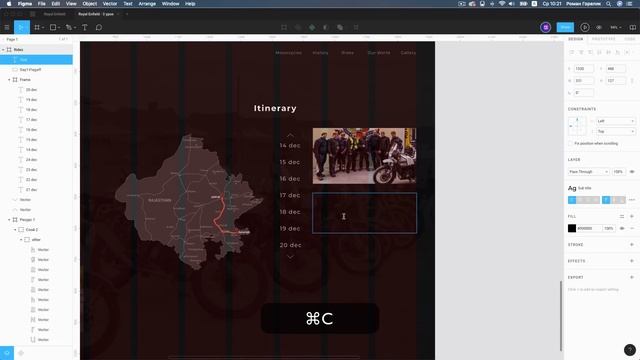Select the Move tool in the toolbar
This screenshot has width=640, height=360.
pos(21,27)
